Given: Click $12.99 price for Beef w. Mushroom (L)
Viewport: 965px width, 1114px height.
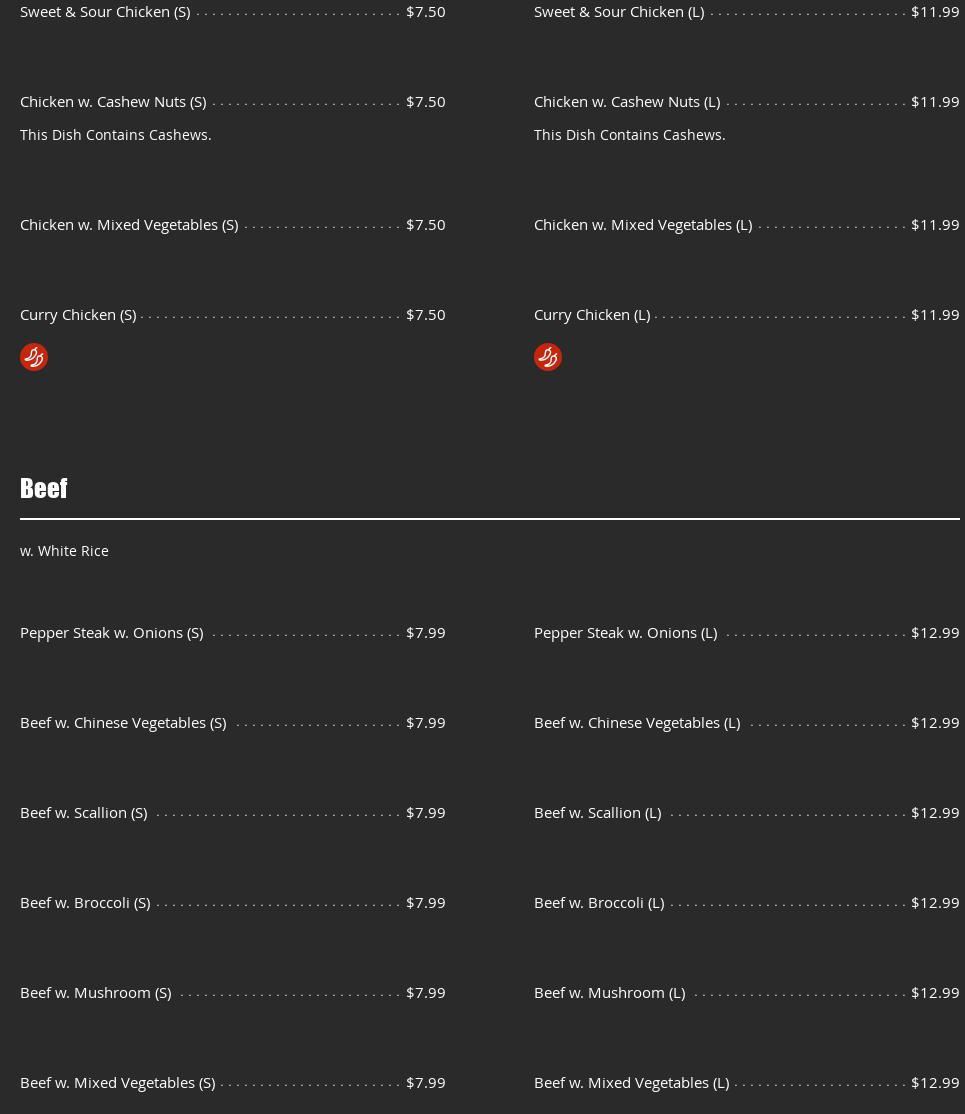Looking at the screenshot, I should [x=934, y=993].
